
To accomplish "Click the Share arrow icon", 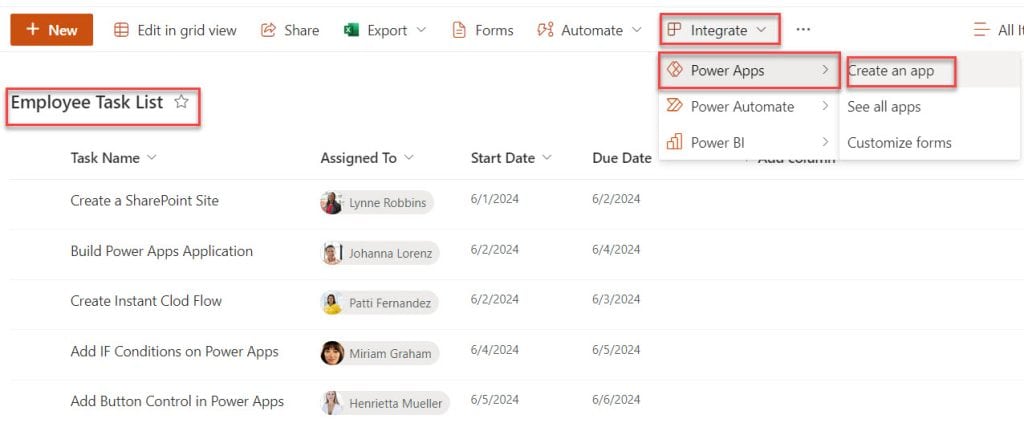I will [268, 30].
